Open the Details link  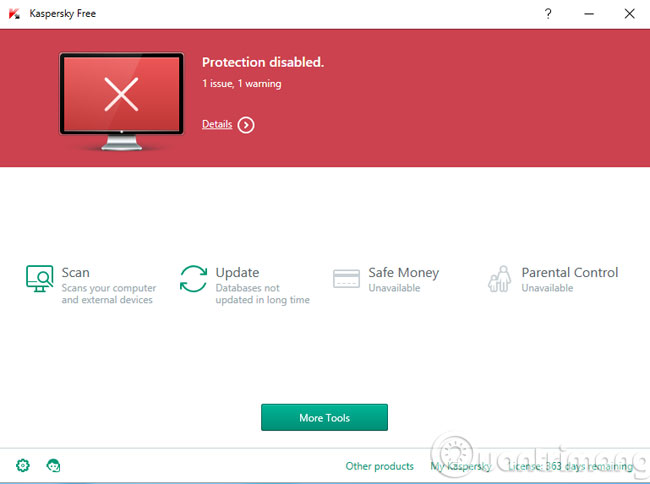pos(217,124)
